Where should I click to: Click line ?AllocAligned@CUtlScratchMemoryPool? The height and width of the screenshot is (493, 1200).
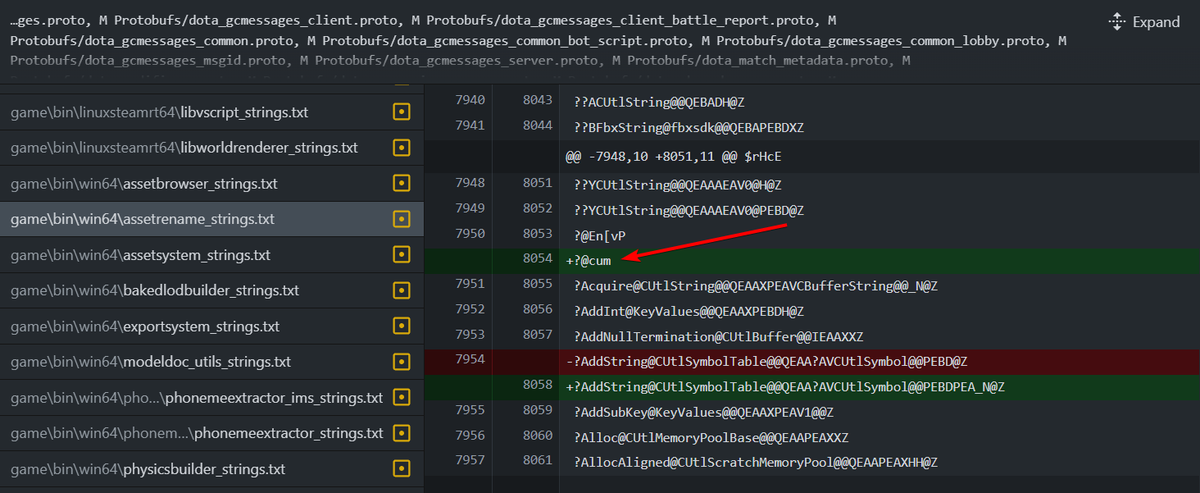[755, 462]
